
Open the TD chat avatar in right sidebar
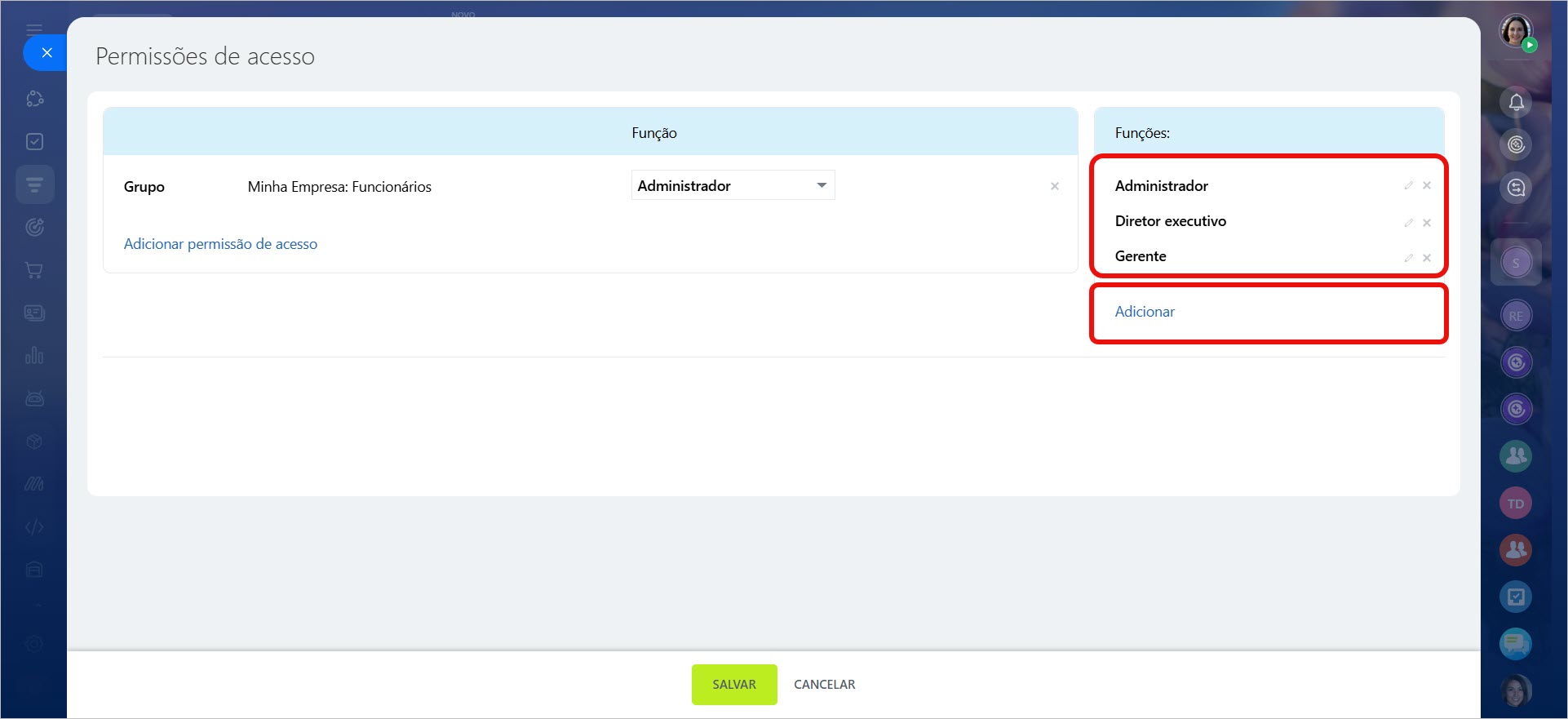click(x=1515, y=504)
